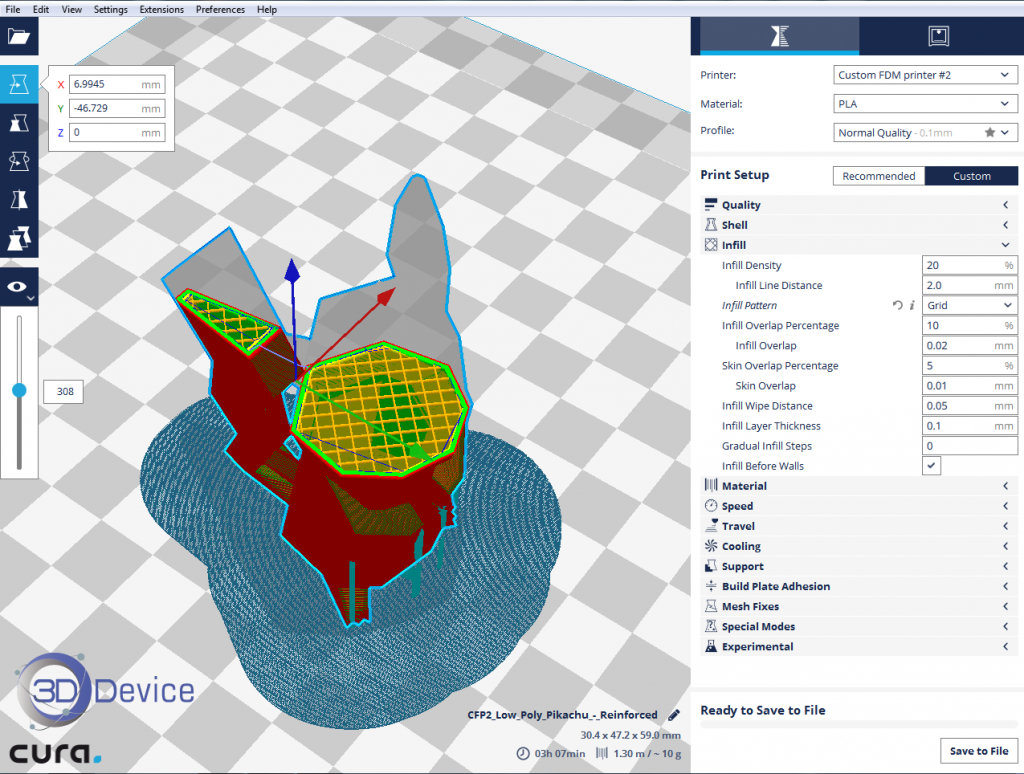Select the Scale tool icon

tap(19, 123)
